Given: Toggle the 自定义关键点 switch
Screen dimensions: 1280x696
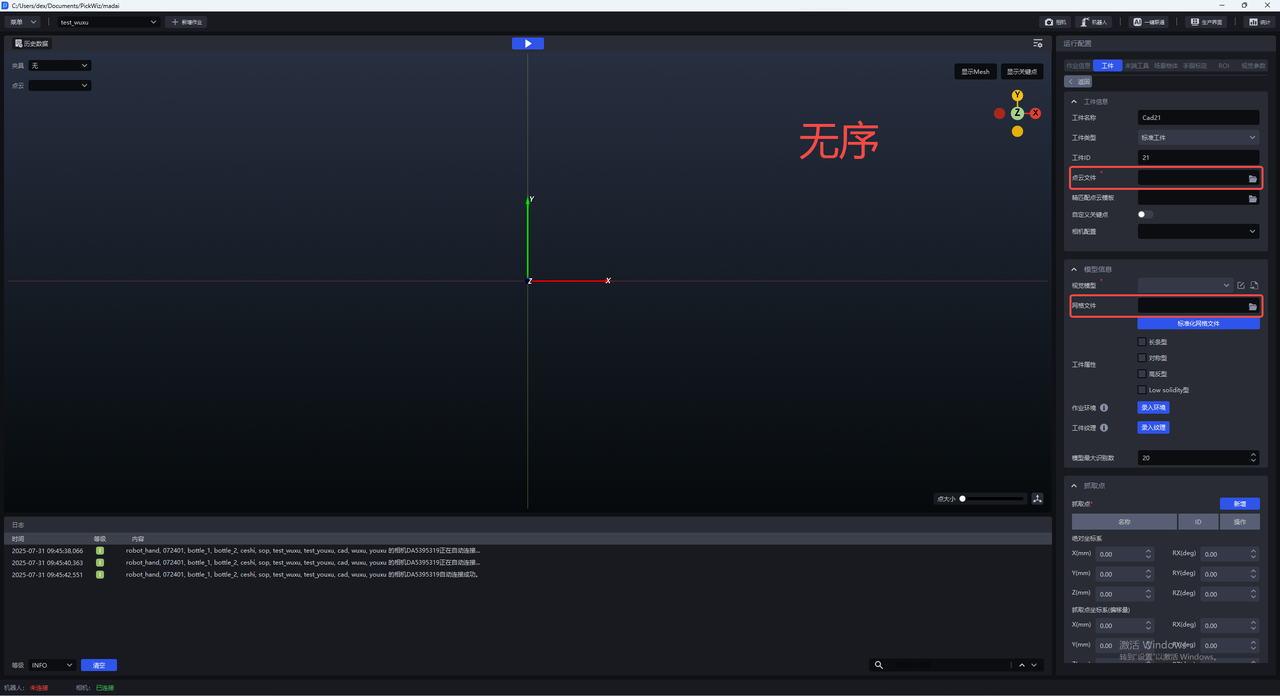Looking at the screenshot, I should (1145, 214).
